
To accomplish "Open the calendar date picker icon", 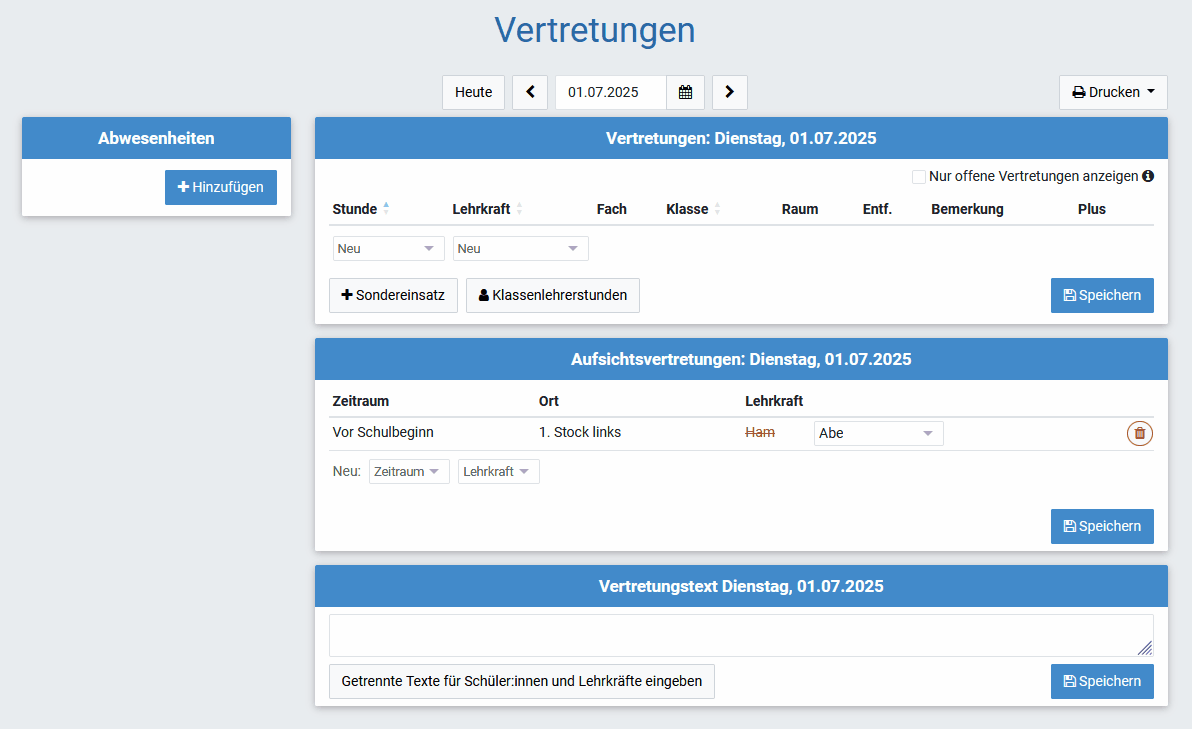I will click(x=685, y=92).
